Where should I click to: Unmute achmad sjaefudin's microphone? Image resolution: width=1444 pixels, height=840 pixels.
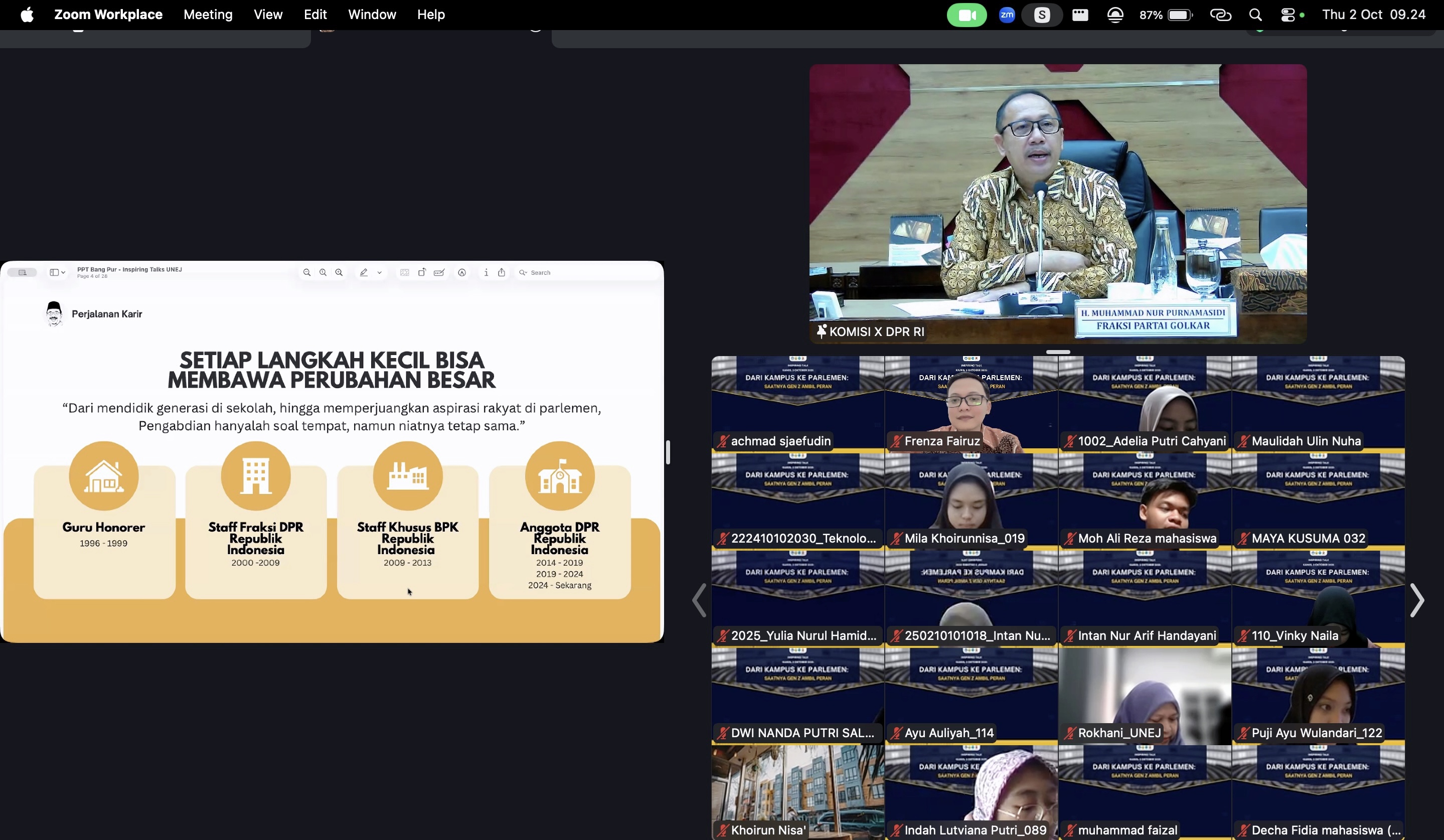pos(723,441)
